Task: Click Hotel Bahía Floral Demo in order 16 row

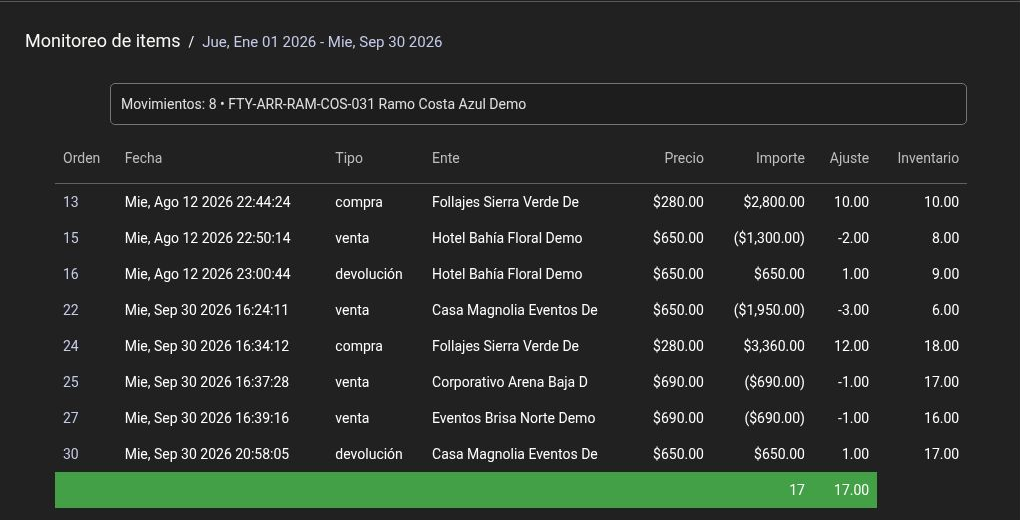Action: (x=507, y=274)
